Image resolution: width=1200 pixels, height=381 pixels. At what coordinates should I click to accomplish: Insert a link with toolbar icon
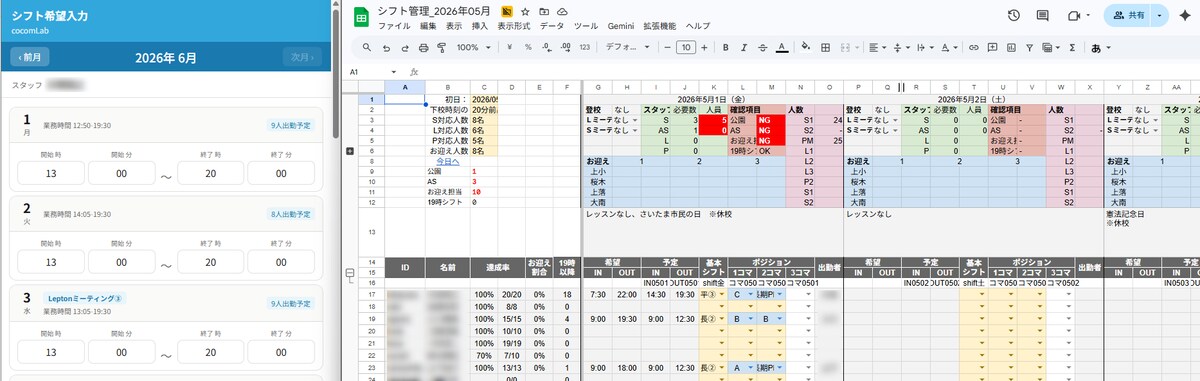tap(974, 47)
